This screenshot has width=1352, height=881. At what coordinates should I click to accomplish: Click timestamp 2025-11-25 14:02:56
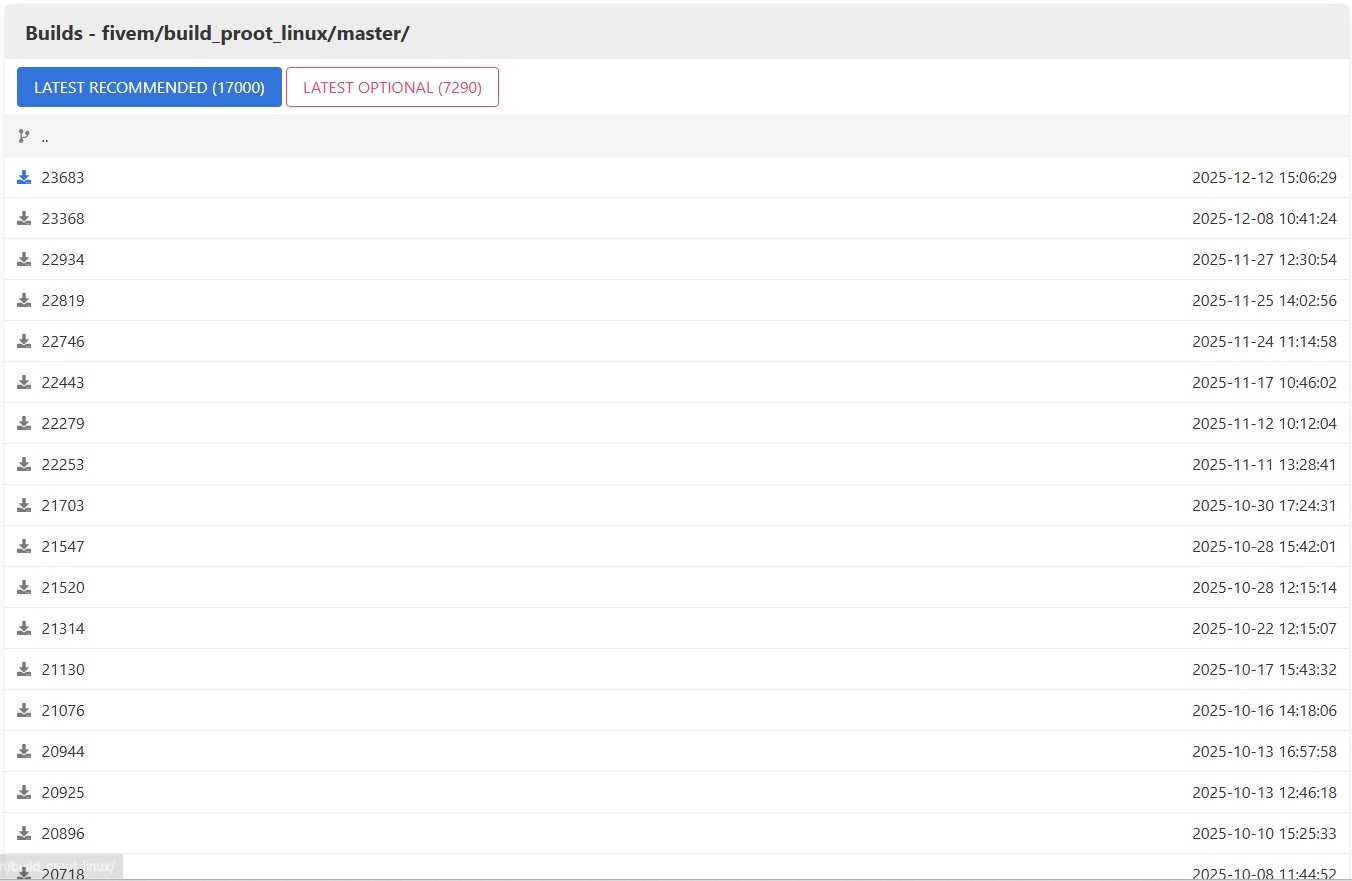(x=1264, y=301)
